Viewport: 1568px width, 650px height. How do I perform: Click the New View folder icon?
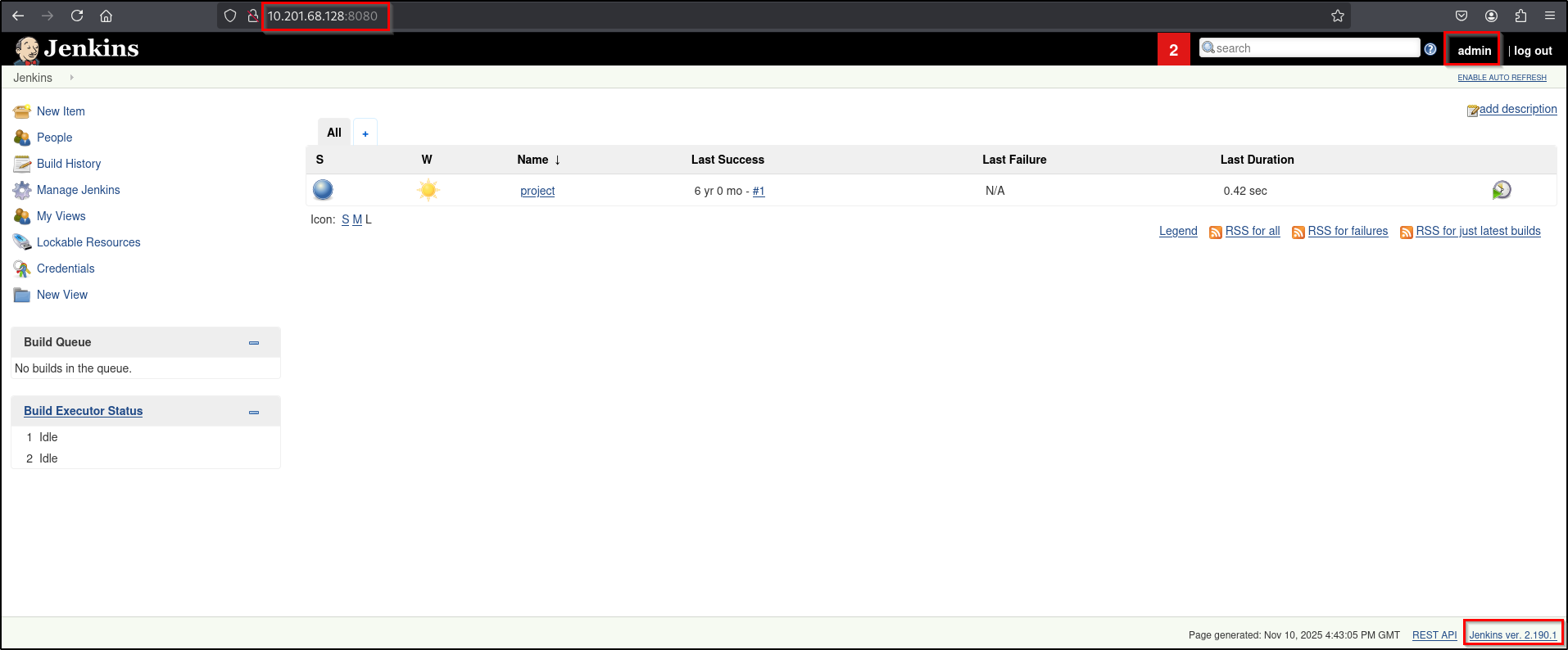point(22,295)
